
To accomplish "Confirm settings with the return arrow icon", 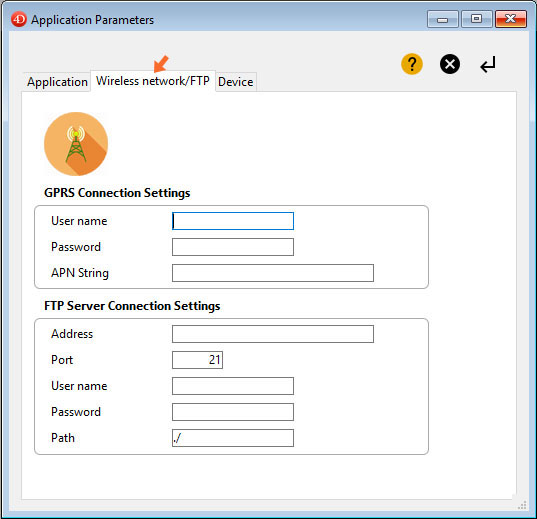I will click(488, 64).
